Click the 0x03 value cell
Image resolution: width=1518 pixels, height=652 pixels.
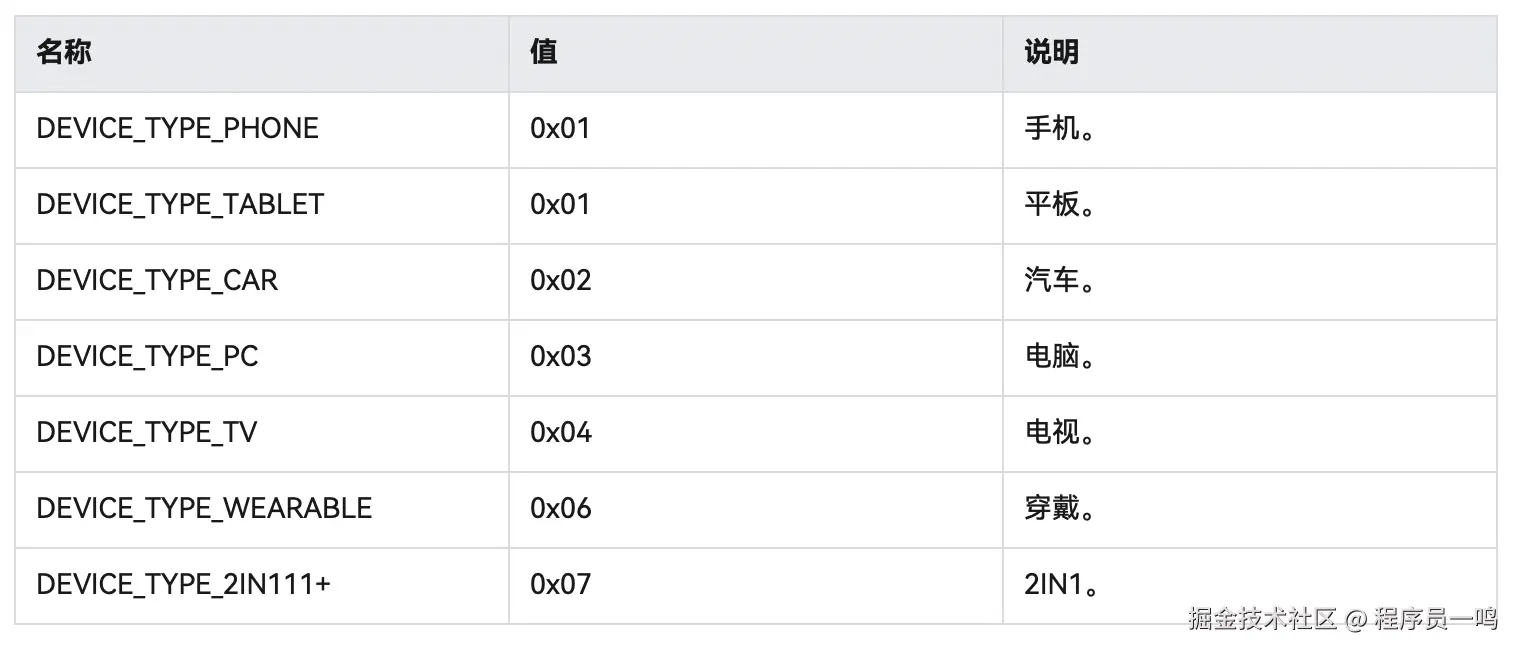click(561, 357)
